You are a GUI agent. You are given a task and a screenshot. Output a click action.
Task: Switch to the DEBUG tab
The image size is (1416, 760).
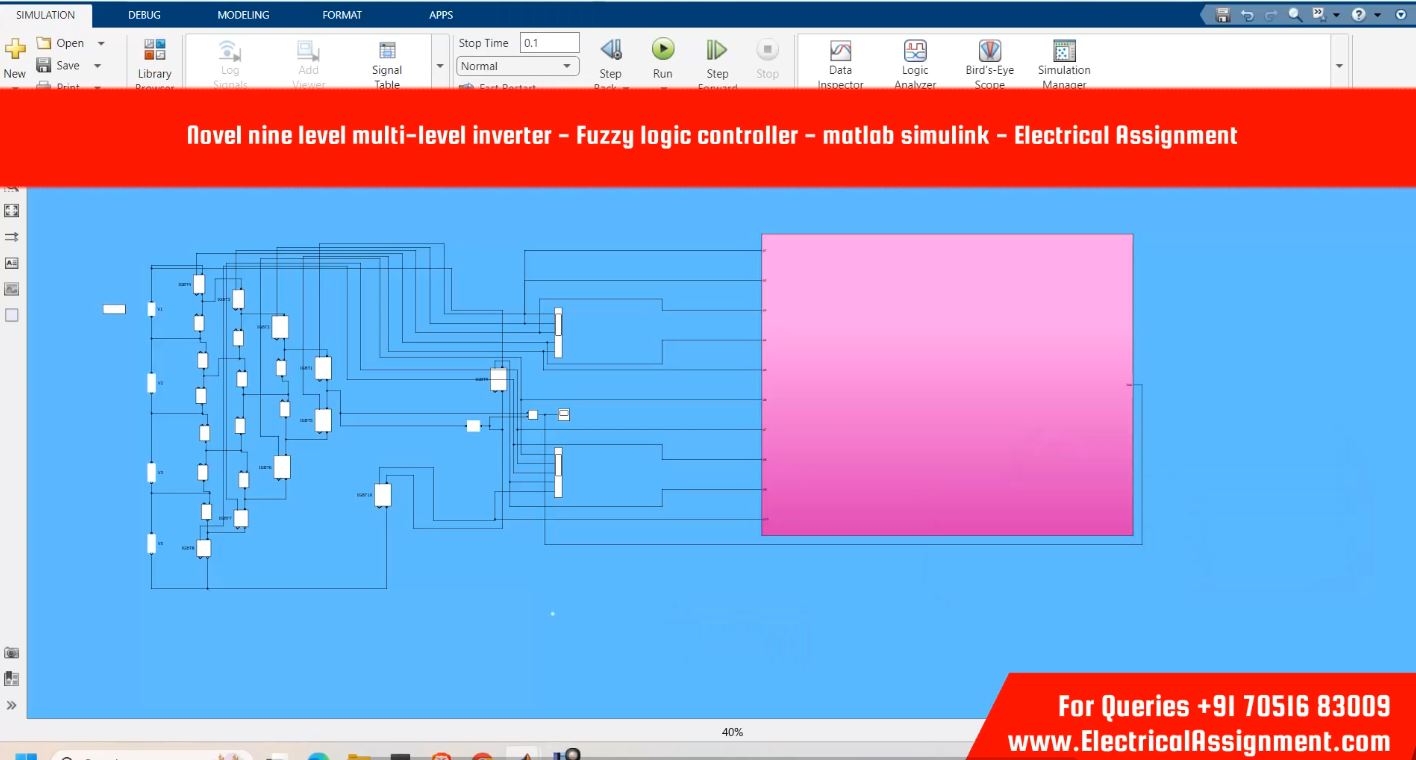point(144,15)
